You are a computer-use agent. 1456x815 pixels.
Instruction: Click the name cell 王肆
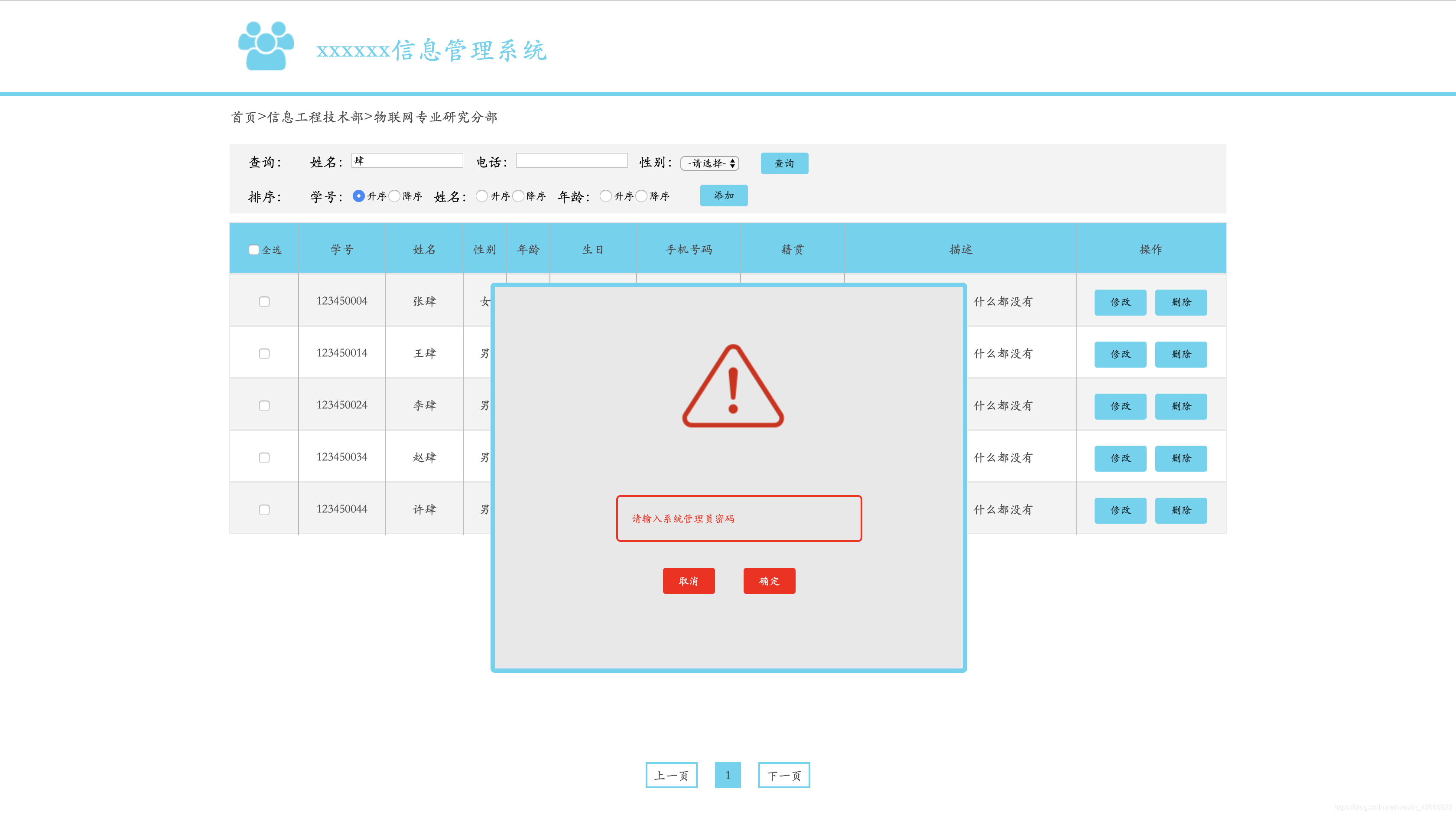(x=425, y=353)
